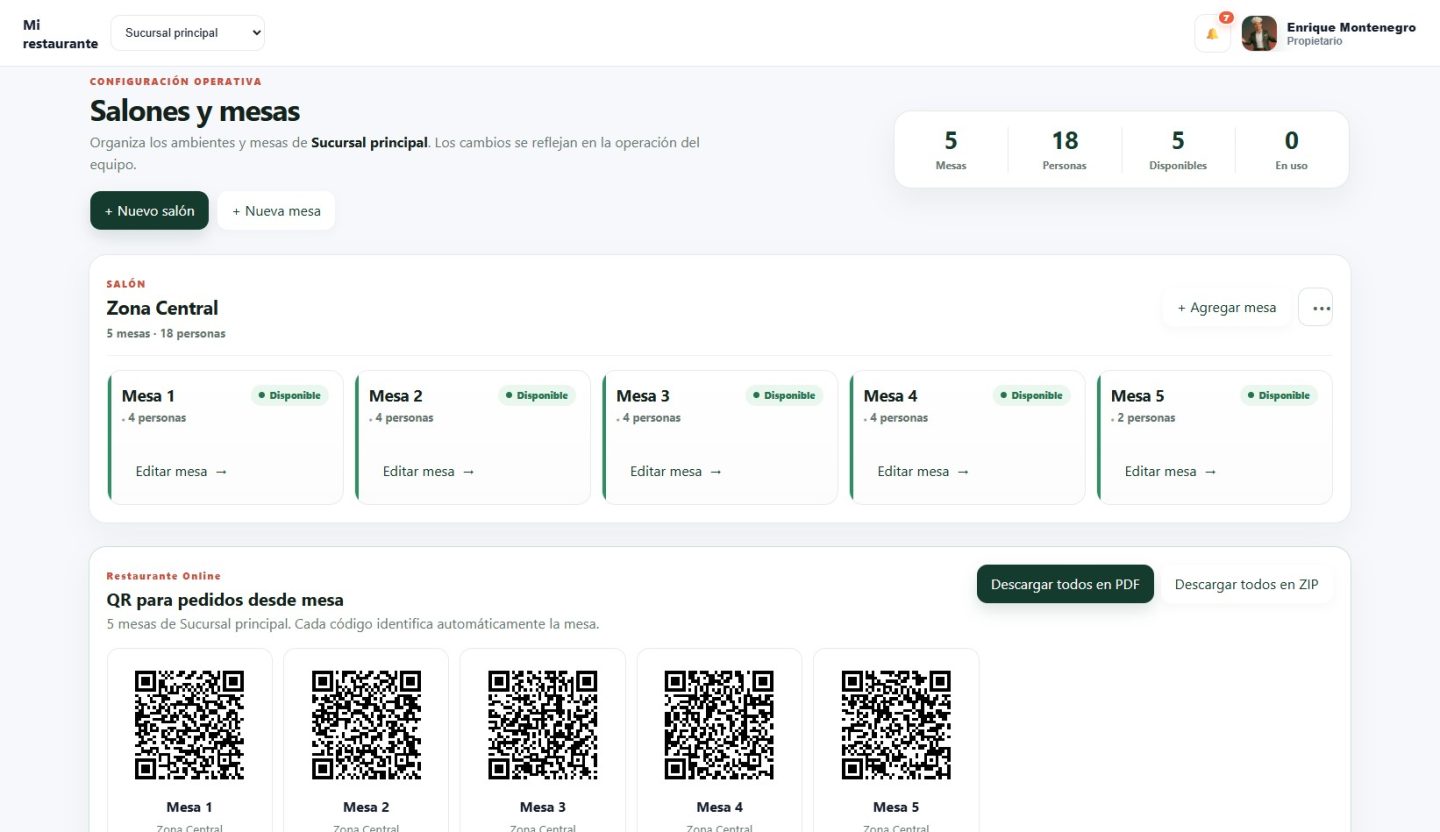The height and width of the screenshot is (832, 1440).
Task: Click the Mesa 2 QR code image
Action: coord(366,725)
